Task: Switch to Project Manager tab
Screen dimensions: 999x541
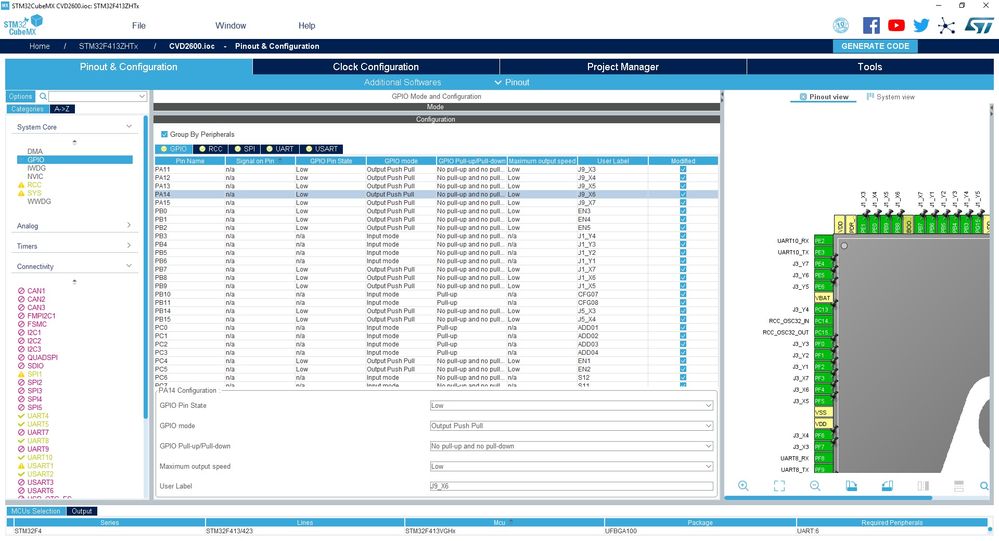Action: click(x=622, y=67)
